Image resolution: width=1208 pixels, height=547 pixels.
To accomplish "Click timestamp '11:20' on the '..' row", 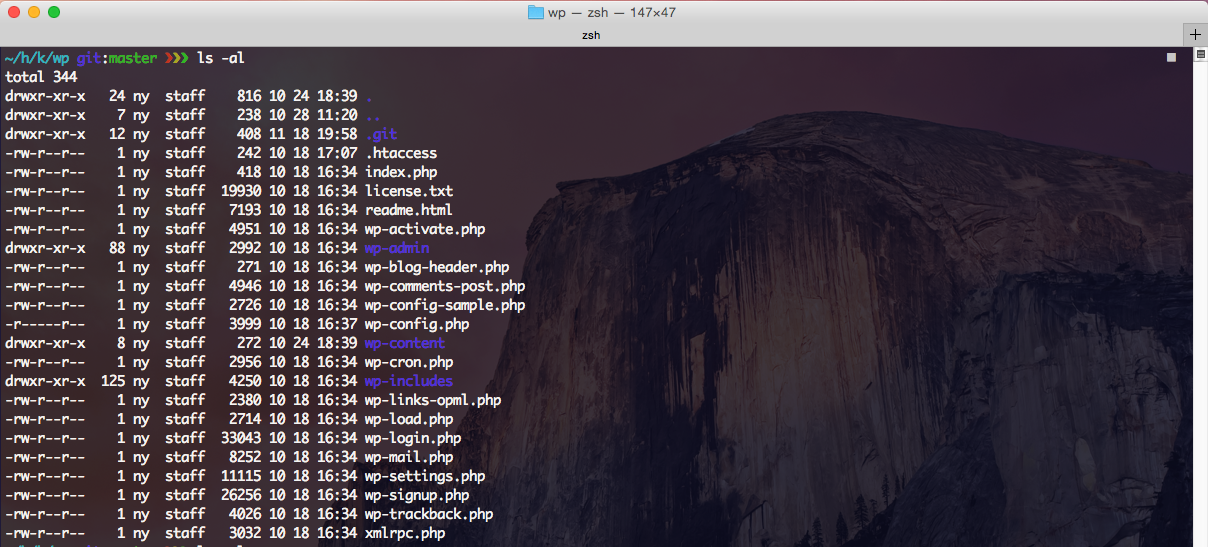I will pos(337,115).
